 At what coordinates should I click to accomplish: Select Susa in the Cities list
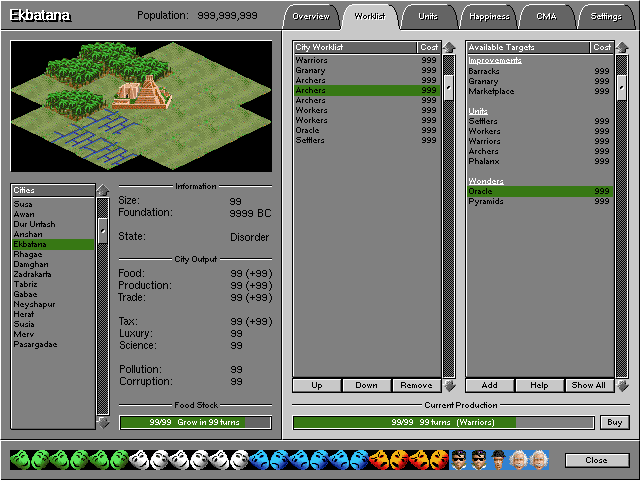tap(53, 204)
